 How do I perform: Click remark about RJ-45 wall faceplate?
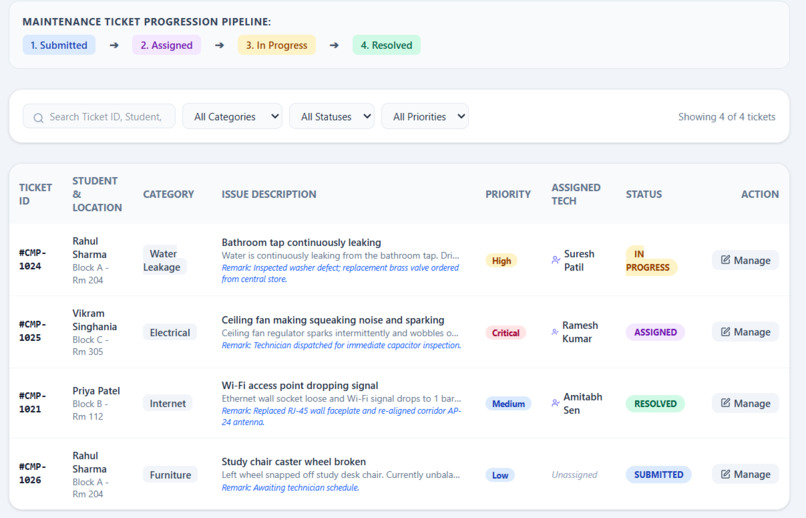[x=341, y=416]
